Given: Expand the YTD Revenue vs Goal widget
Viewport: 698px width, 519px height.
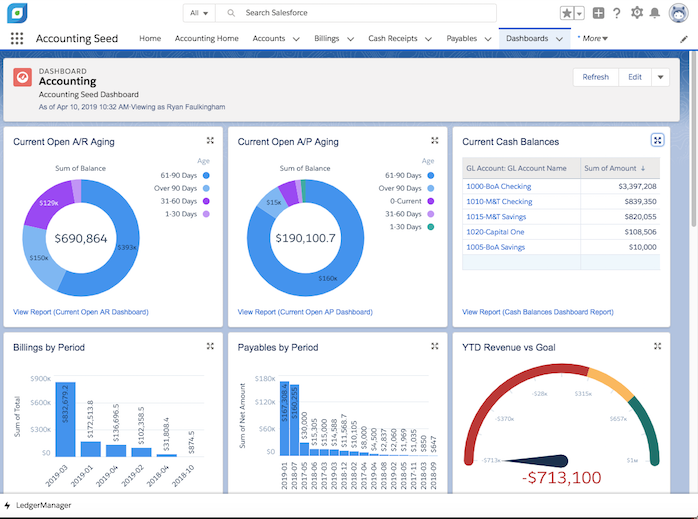Looking at the screenshot, I should 657,347.
